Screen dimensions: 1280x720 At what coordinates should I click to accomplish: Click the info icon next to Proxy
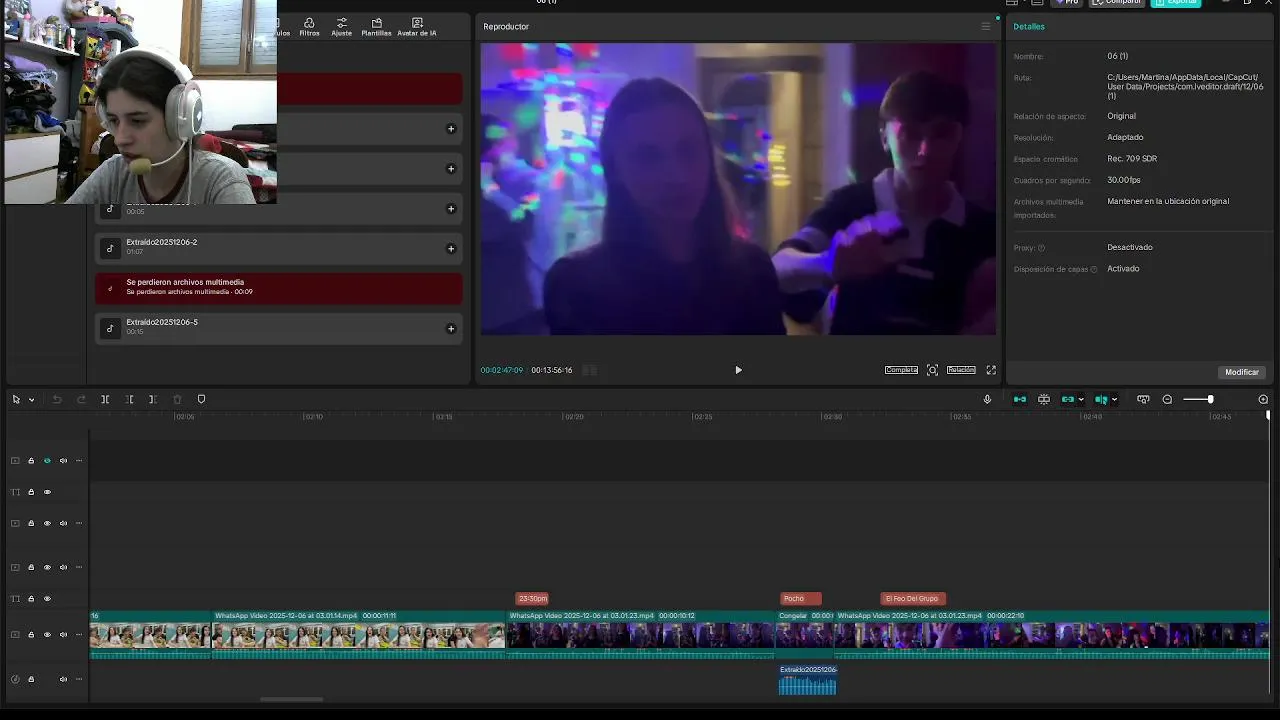[x=1041, y=248]
